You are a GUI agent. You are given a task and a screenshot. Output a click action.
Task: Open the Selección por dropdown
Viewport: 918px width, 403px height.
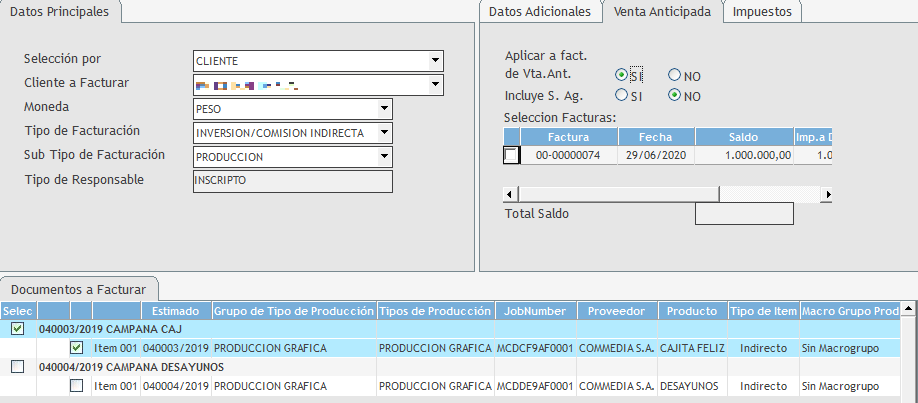435,61
